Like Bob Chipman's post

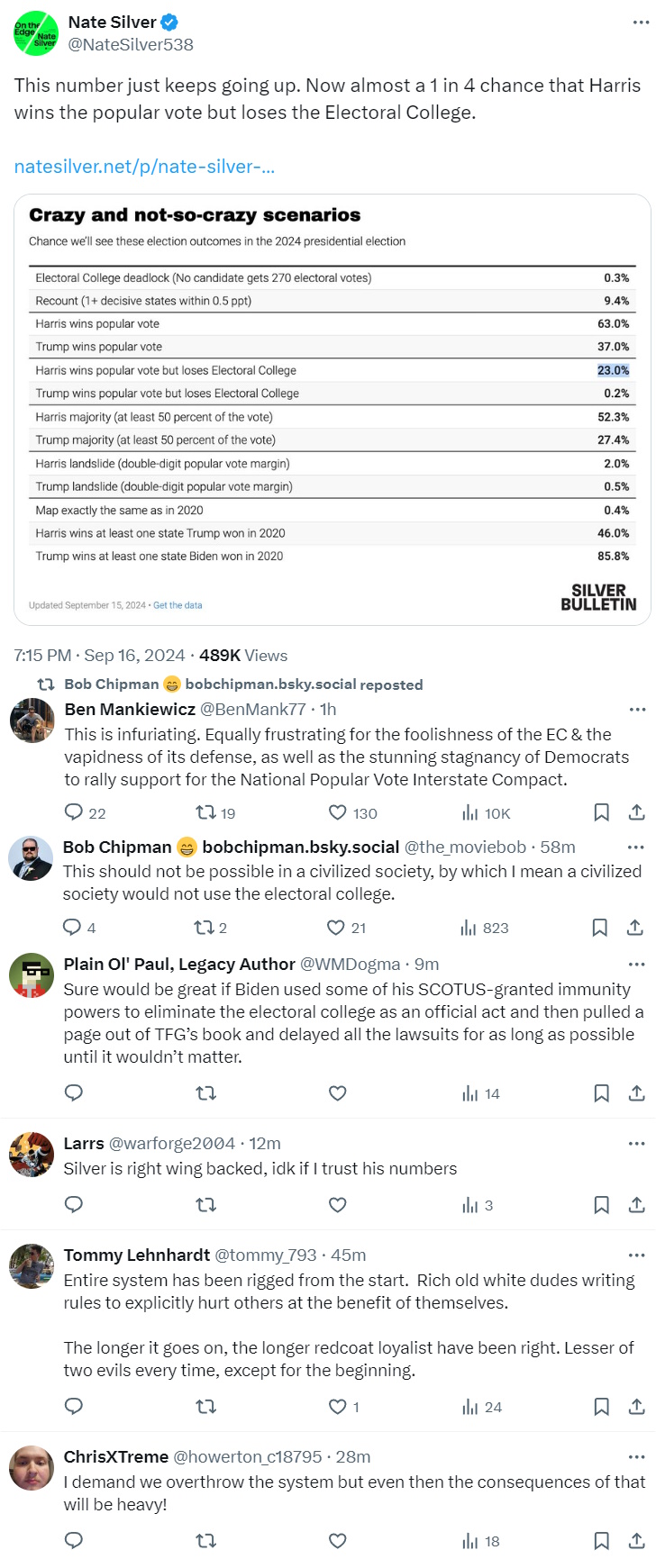(336, 928)
